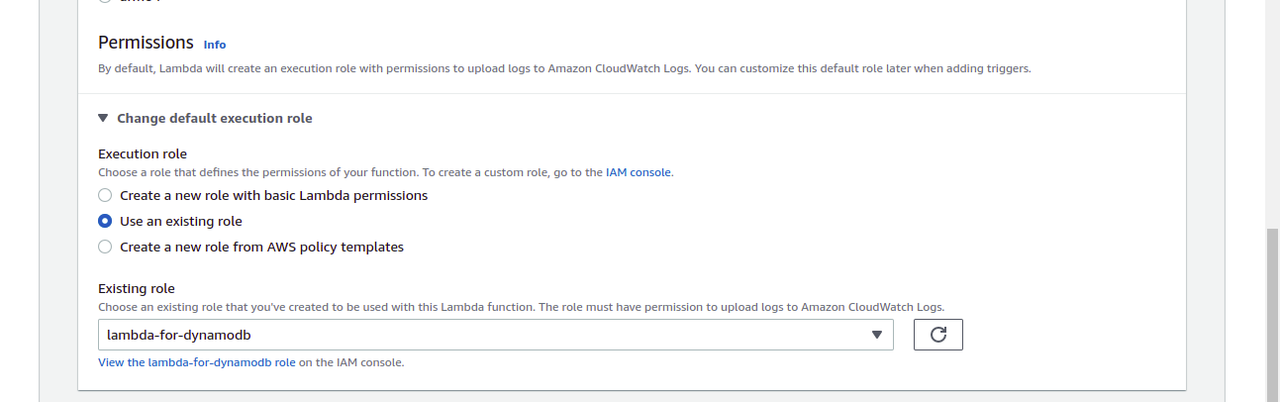The height and width of the screenshot is (402, 1280).
Task: Click the Permissions description about CloudWatch Logs
Action: (563, 69)
